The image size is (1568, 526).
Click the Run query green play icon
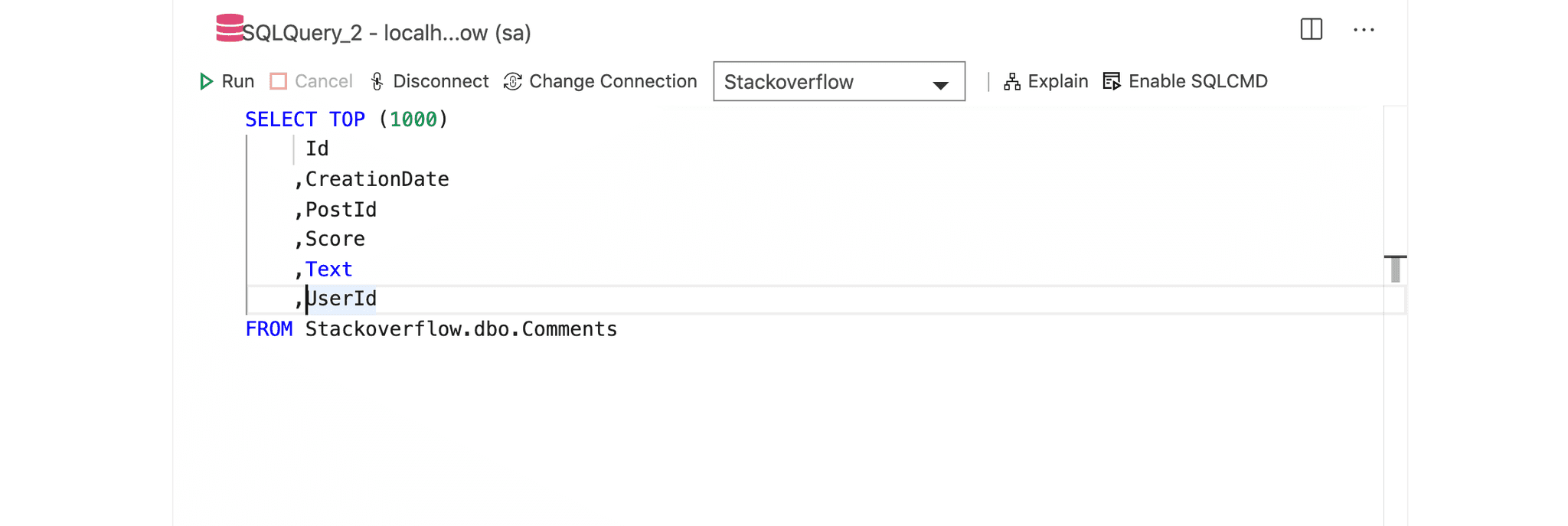click(207, 80)
